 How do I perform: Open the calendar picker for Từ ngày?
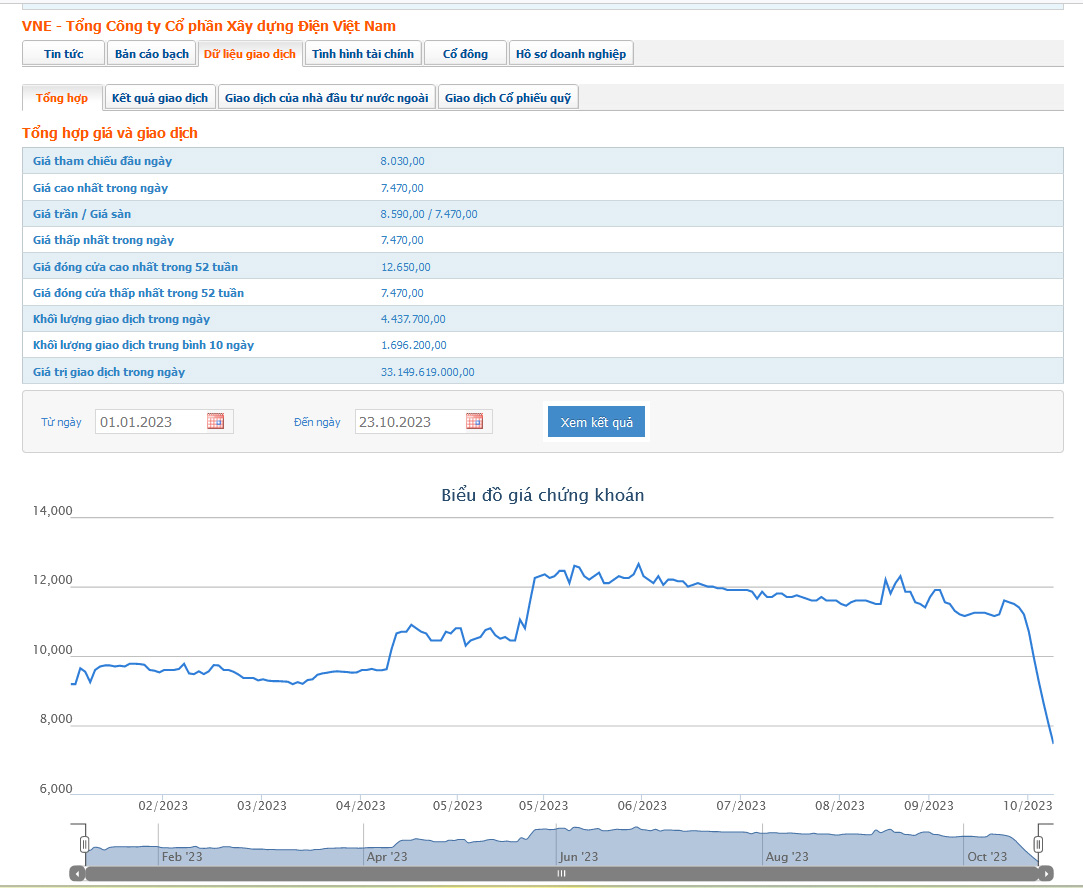(215, 421)
